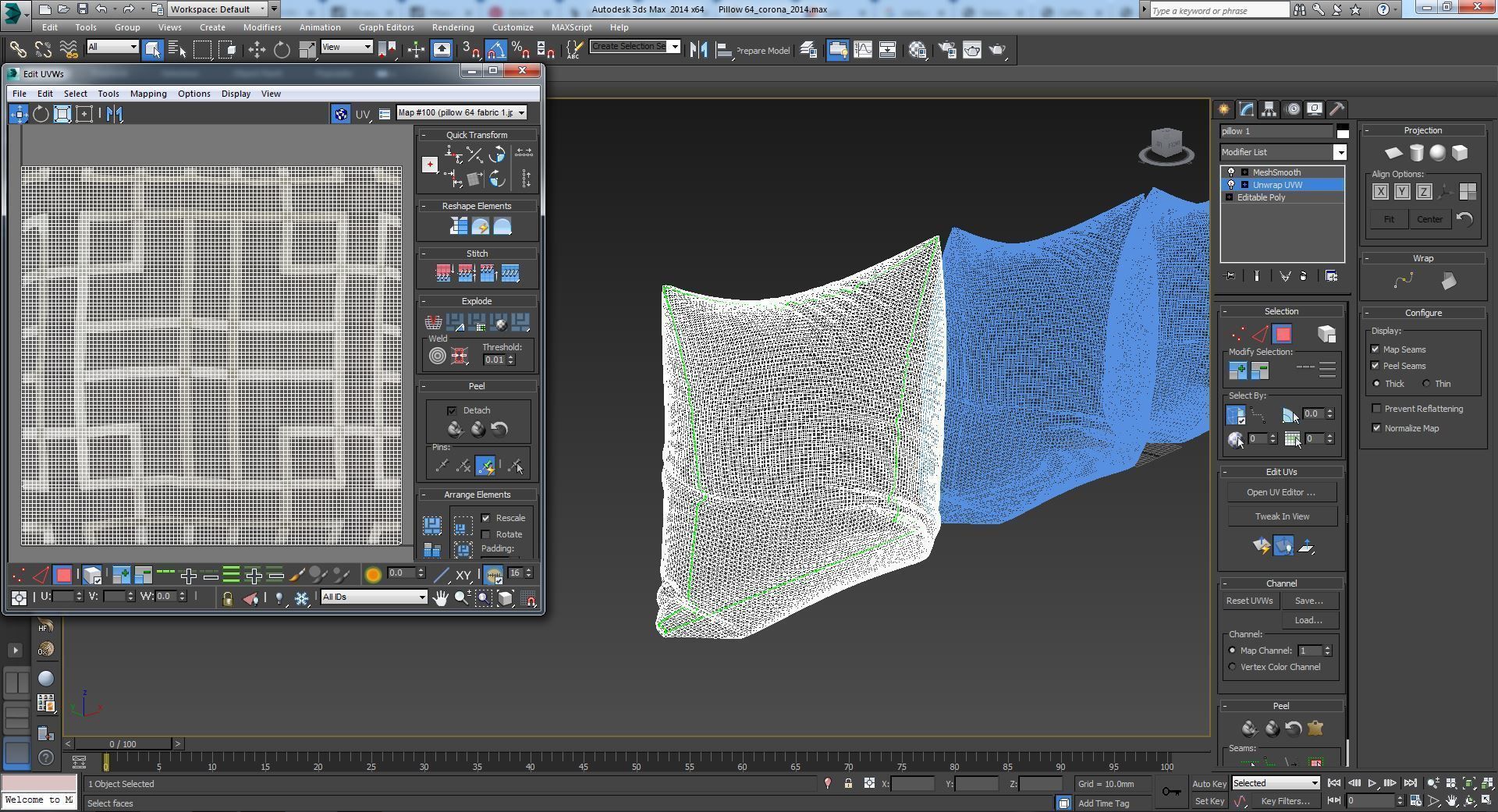Open the Selected key filter dropdown
1498x812 pixels.
1276,783
